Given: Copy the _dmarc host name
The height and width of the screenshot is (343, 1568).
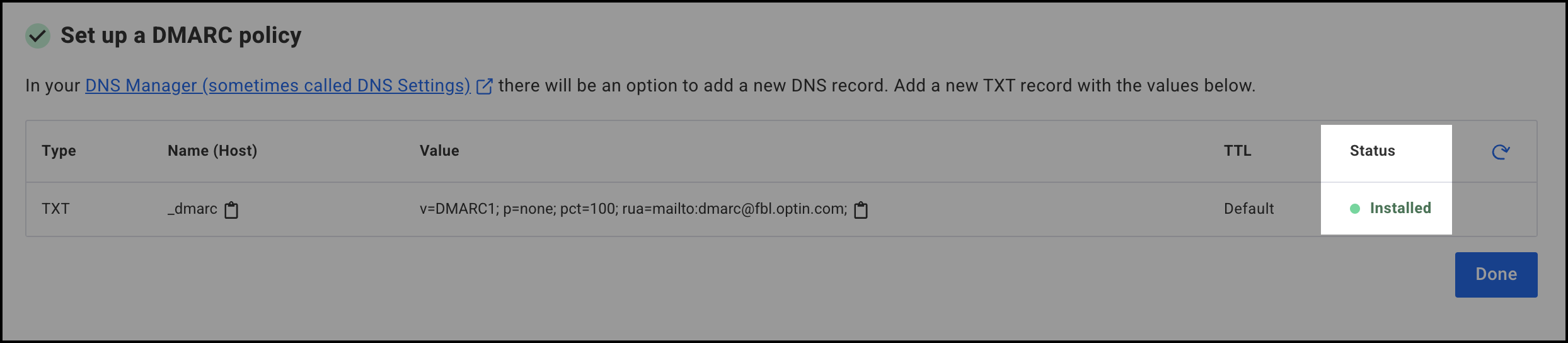Looking at the screenshot, I should point(231,209).
